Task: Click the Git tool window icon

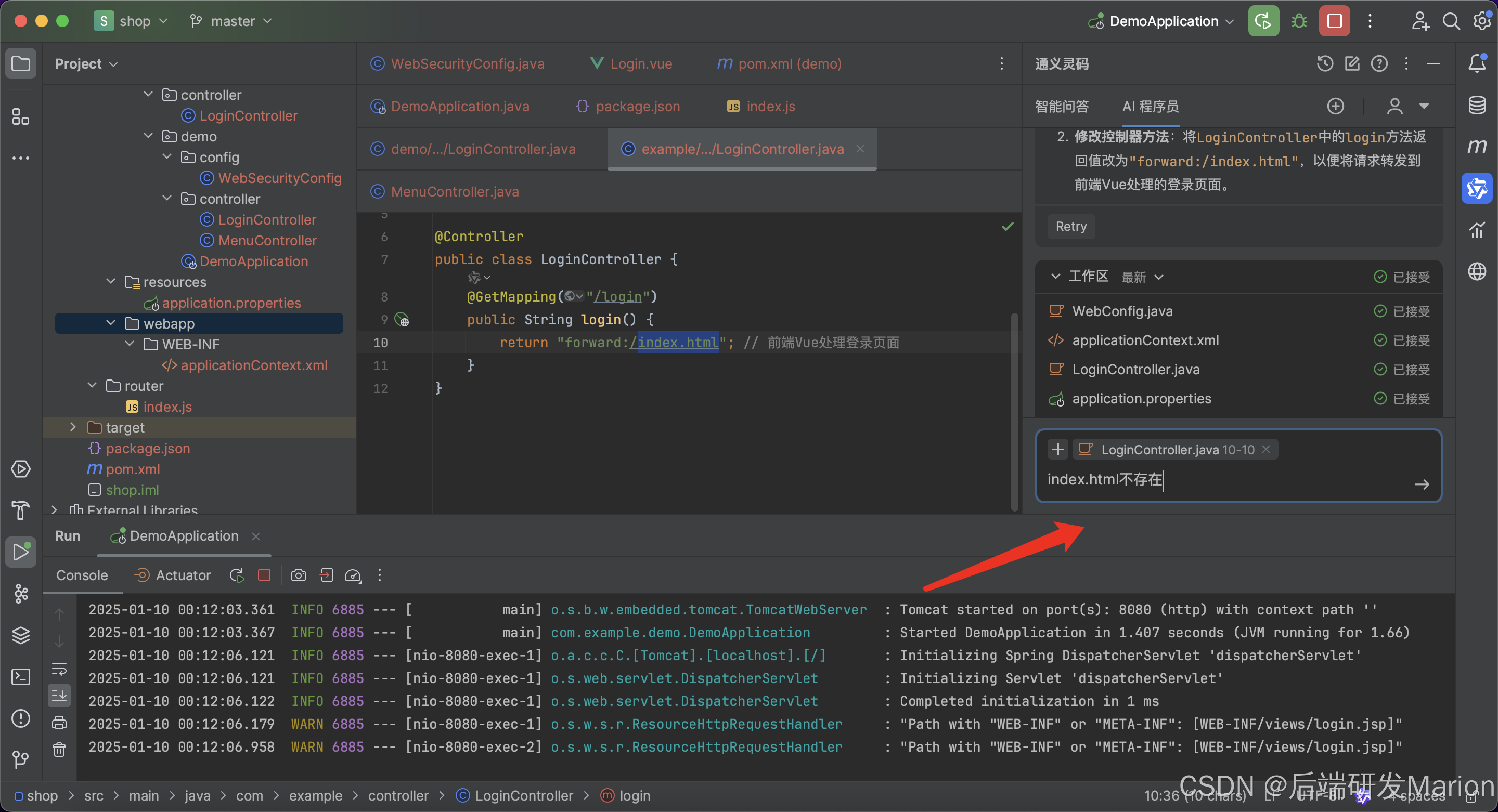Action: click(x=20, y=759)
